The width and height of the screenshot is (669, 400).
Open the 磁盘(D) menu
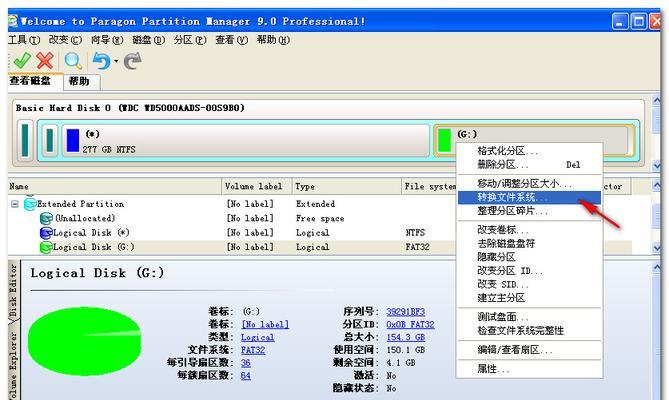(x=148, y=40)
